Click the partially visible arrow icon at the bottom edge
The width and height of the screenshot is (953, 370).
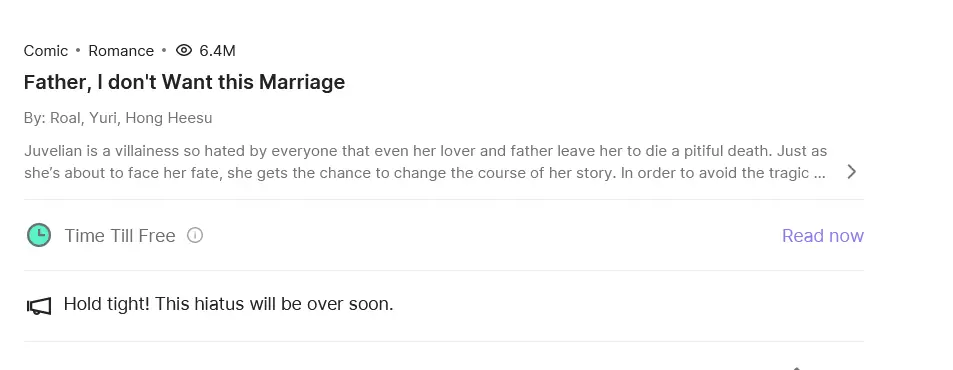pos(796,368)
